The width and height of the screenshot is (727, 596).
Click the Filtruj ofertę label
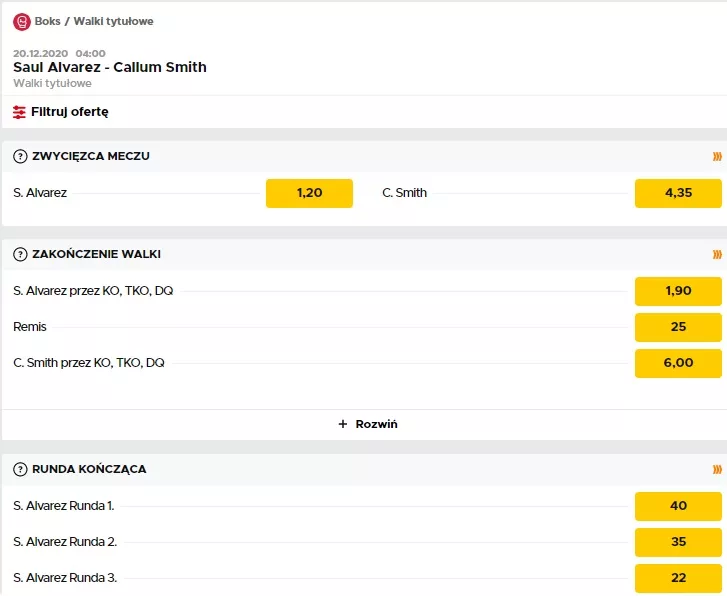click(69, 112)
